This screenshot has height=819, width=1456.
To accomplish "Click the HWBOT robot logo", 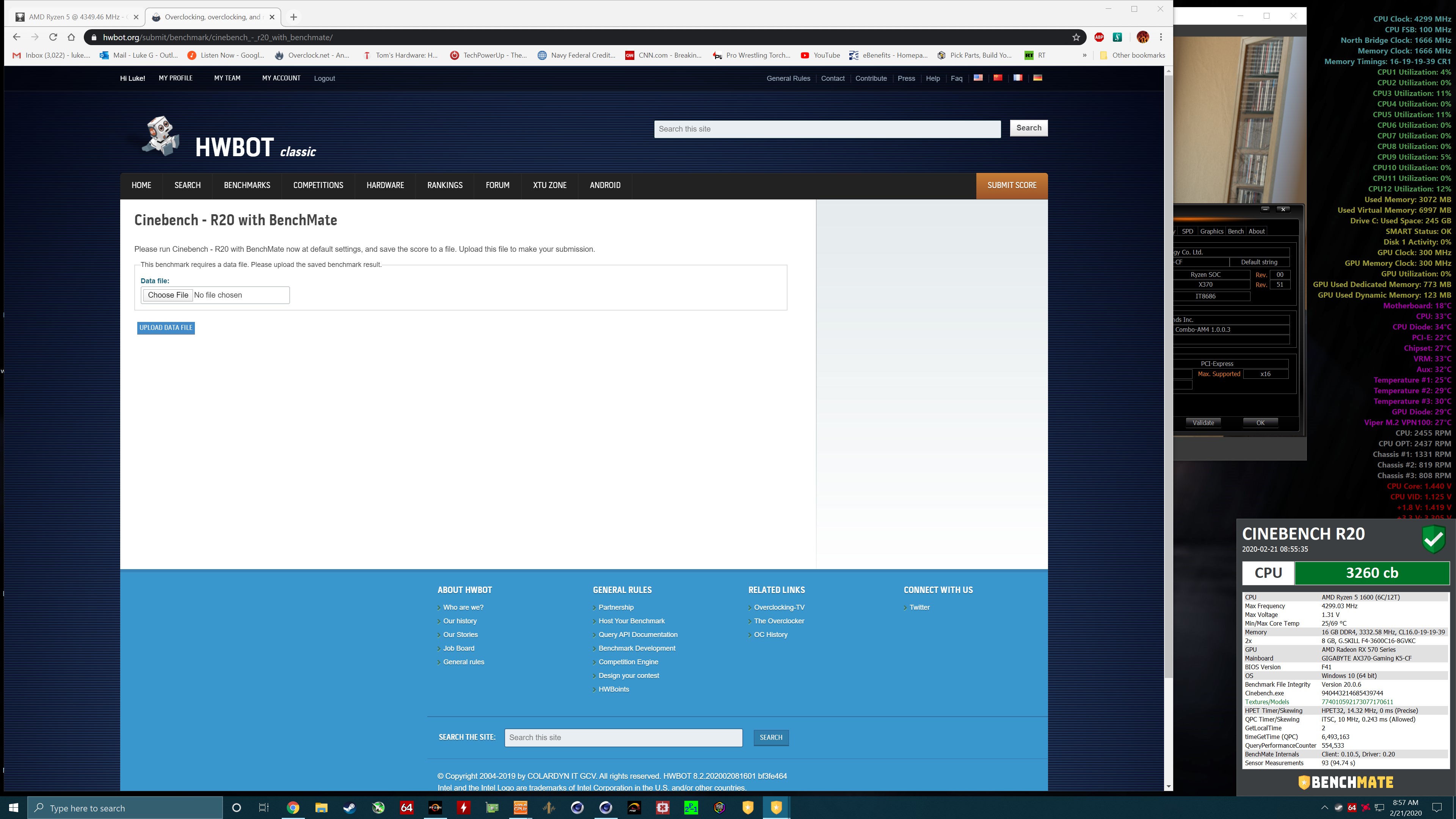I will [160, 136].
